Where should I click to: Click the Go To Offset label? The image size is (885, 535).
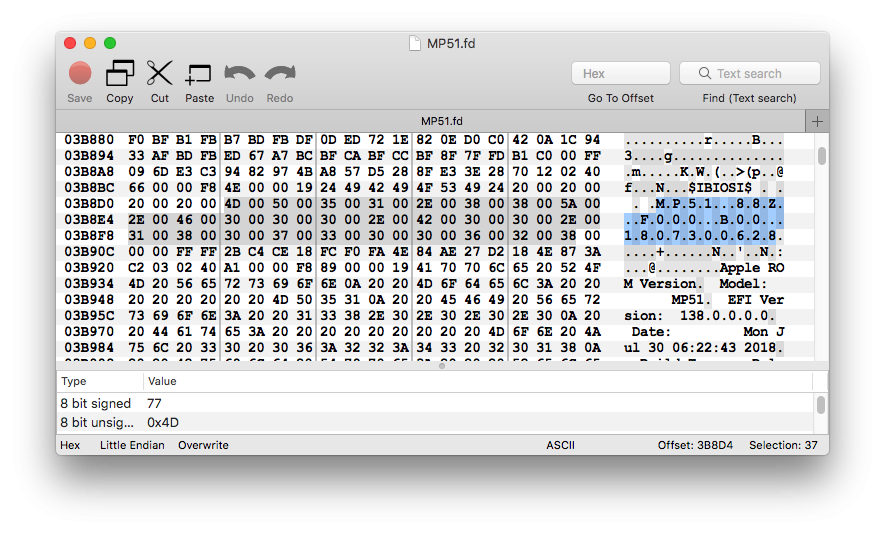(x=620, y=98)
